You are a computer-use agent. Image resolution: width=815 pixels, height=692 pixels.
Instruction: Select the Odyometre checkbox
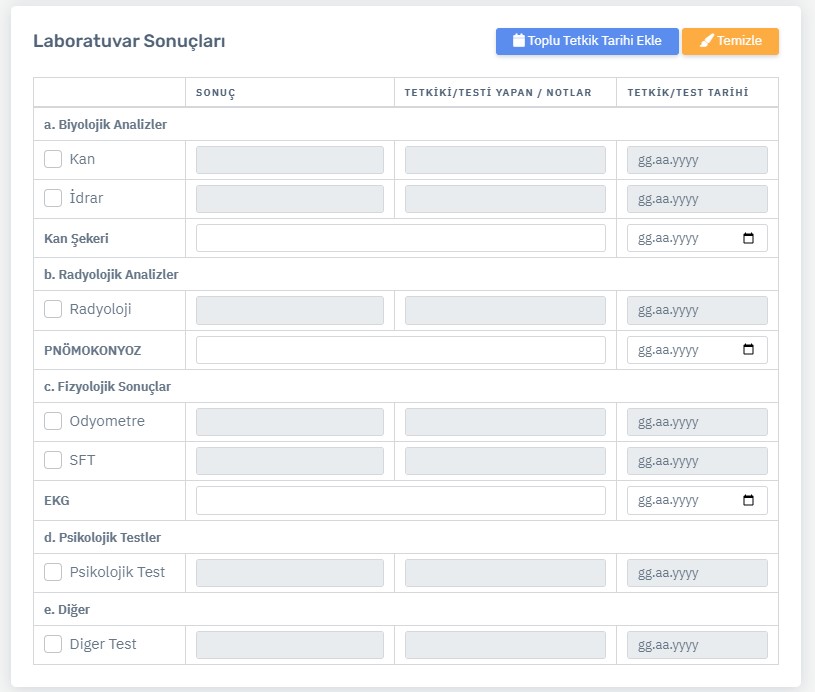click(53, 421)
